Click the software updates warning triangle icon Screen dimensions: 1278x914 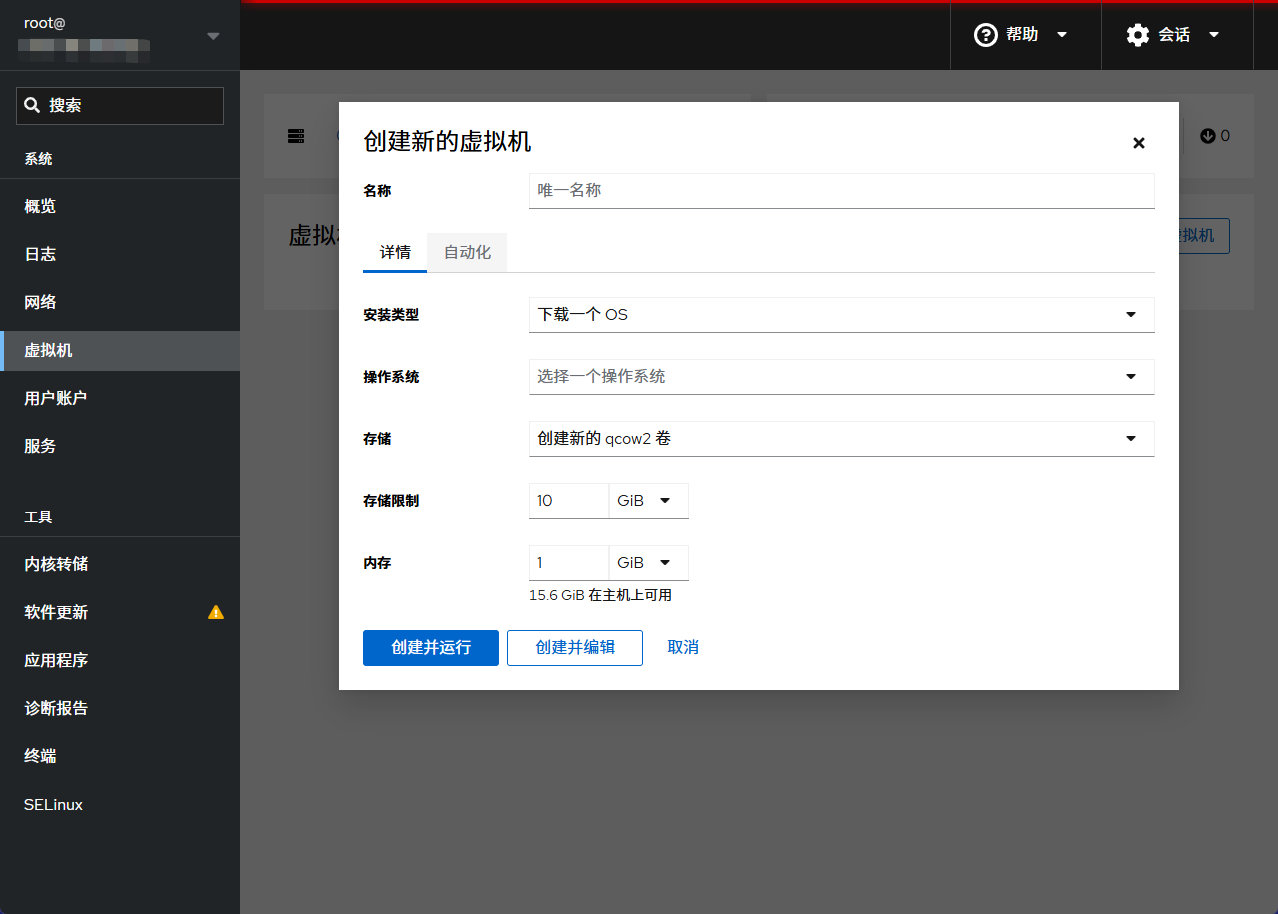(216, 612)
